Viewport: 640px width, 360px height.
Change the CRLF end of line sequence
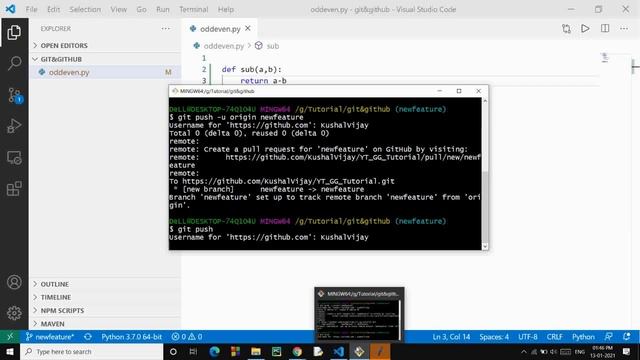tap(554, 337)
